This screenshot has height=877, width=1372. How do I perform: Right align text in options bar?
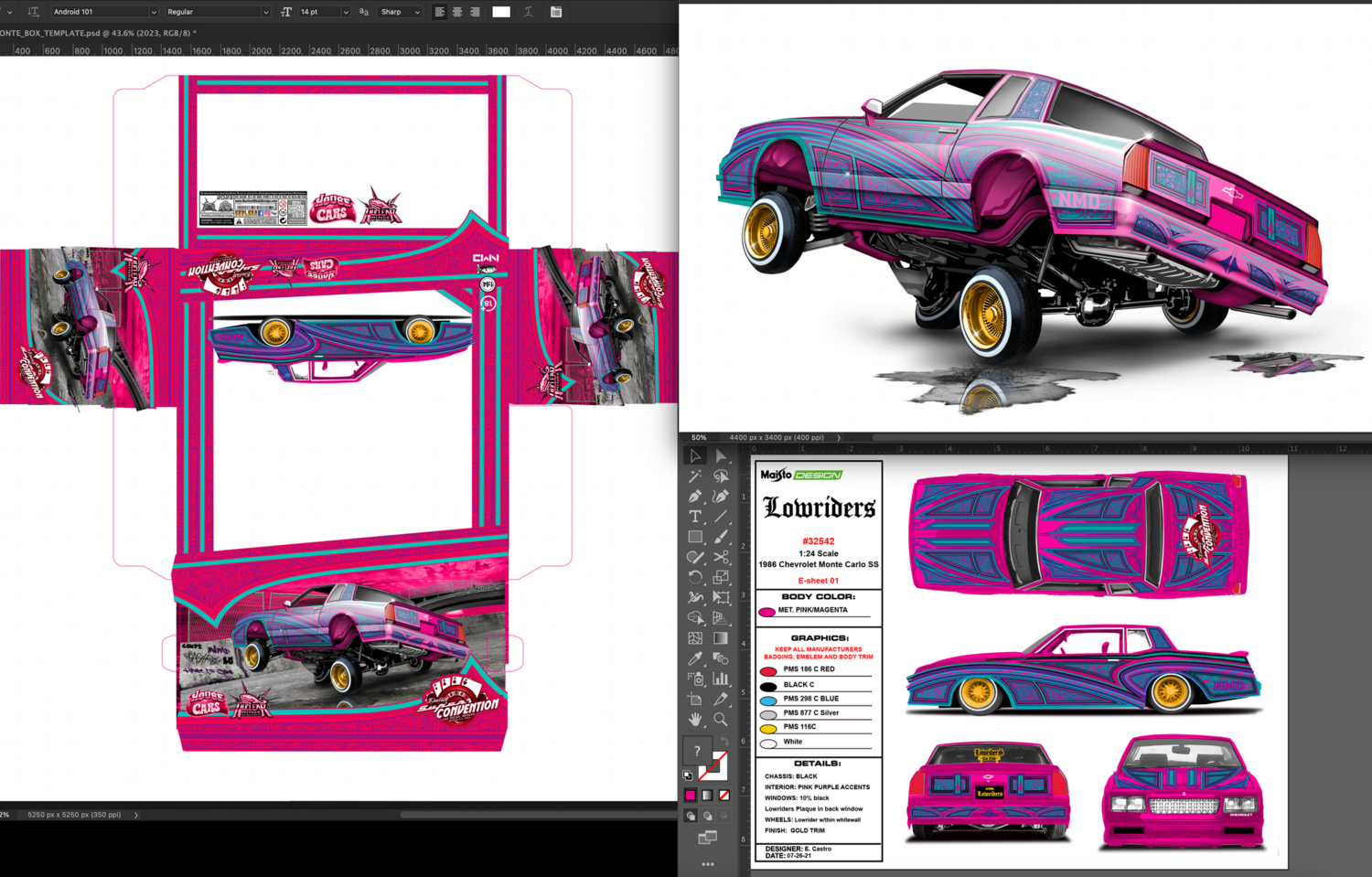pyautogui.click(x=475, y=12)
